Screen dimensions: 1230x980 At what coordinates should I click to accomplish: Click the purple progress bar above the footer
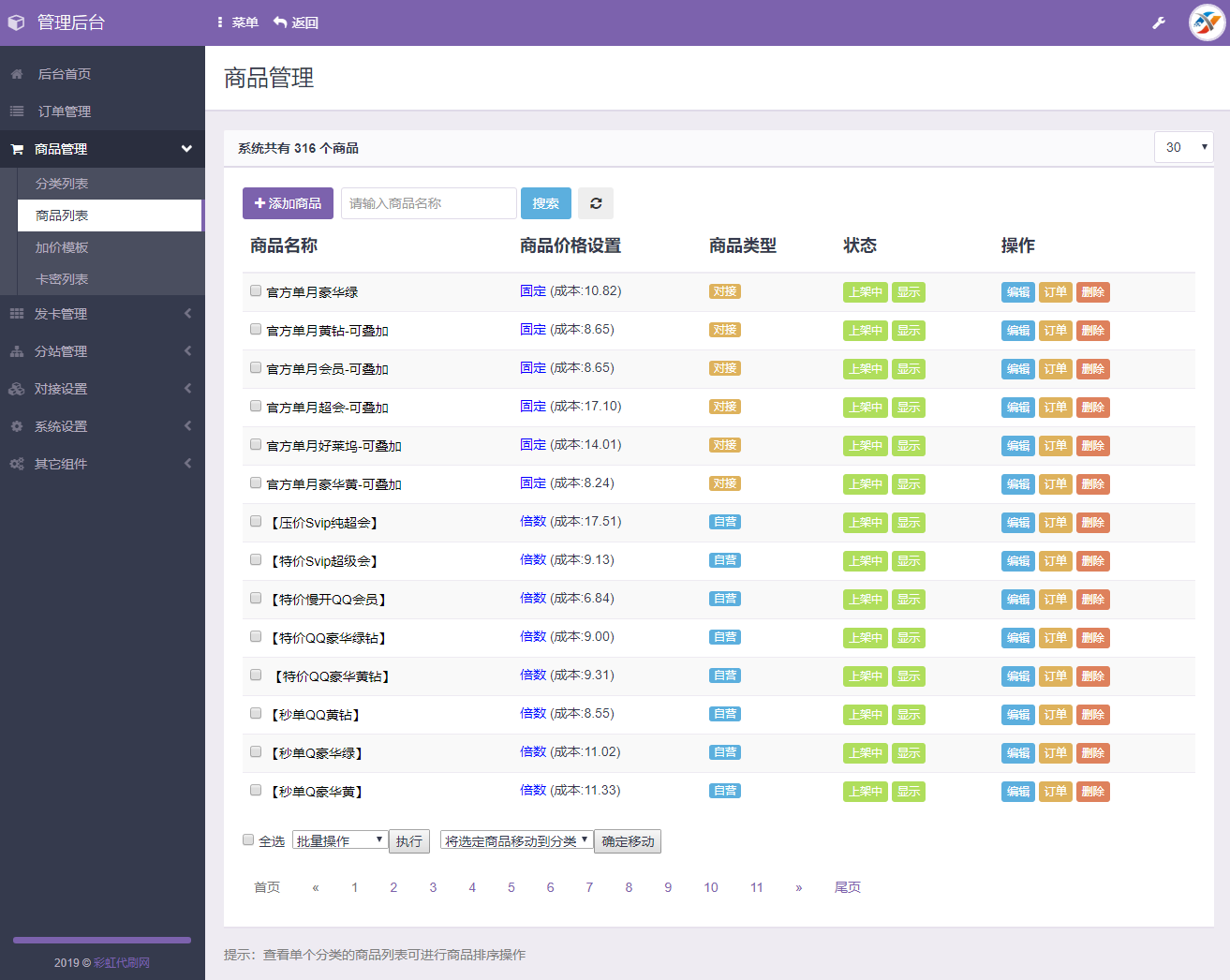pos(102,940)
